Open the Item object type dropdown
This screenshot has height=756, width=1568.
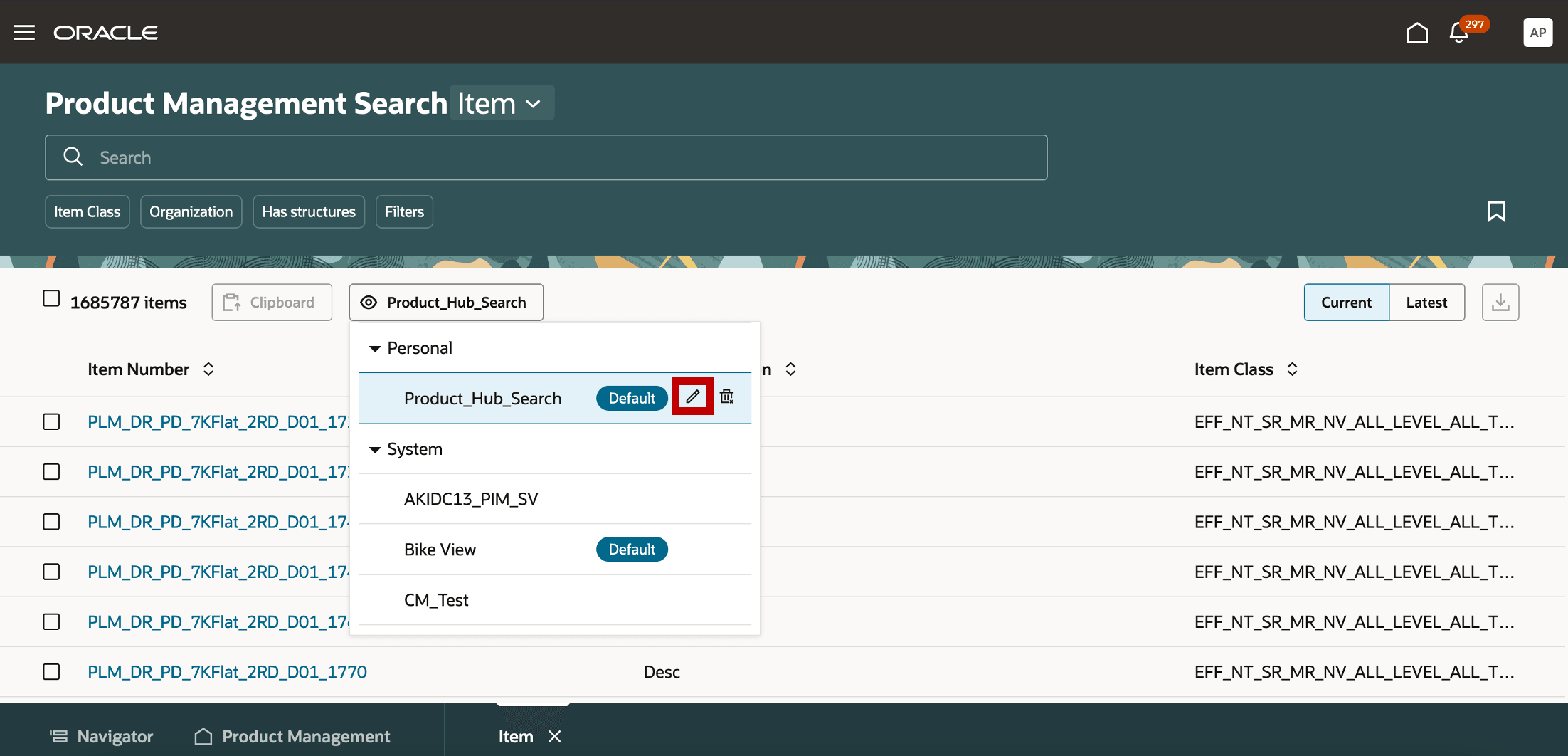pos(502,104)
